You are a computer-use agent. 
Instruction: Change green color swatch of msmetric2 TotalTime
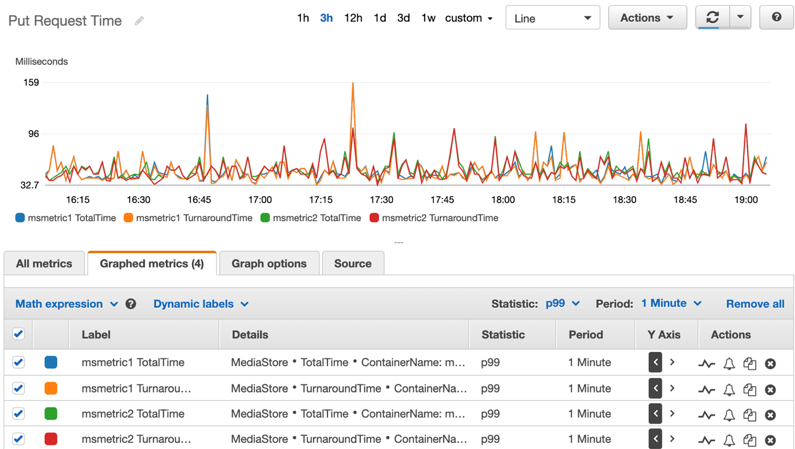pyautogui.click(x=51, y=414)
